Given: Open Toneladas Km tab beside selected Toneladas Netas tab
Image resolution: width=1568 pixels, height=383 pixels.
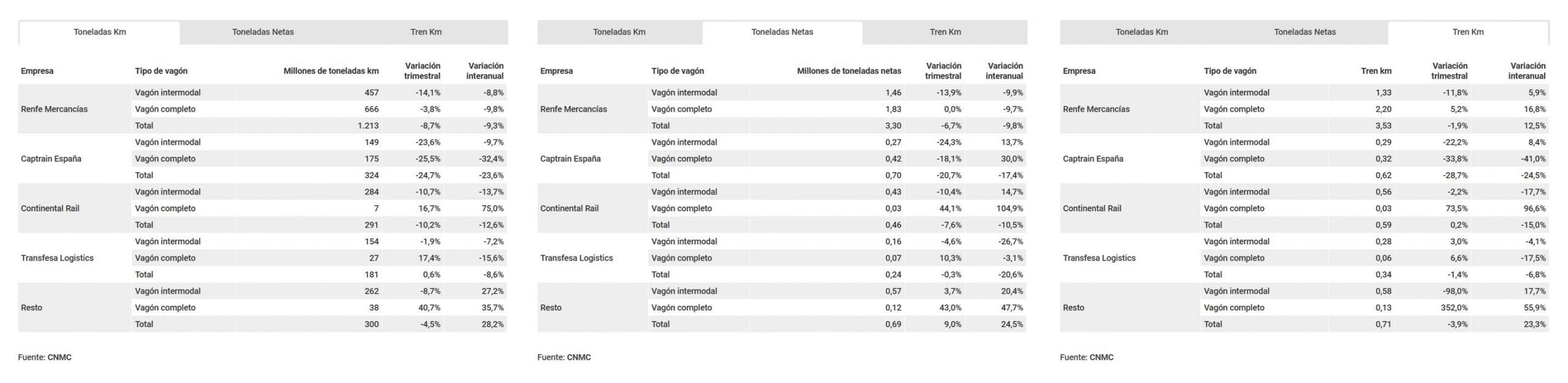Looking at the screenshot, I should click(x=619, y=32).
